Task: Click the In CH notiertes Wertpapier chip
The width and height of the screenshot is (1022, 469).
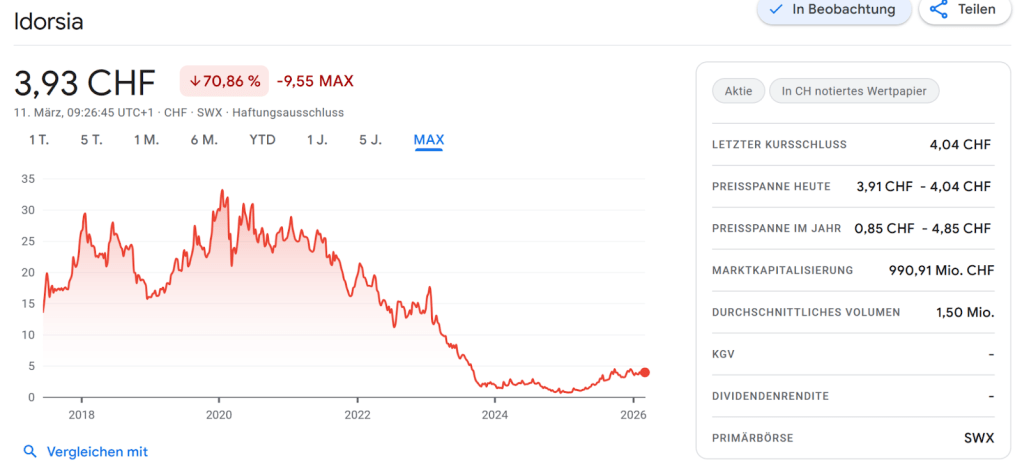Action: pos(854,91)
